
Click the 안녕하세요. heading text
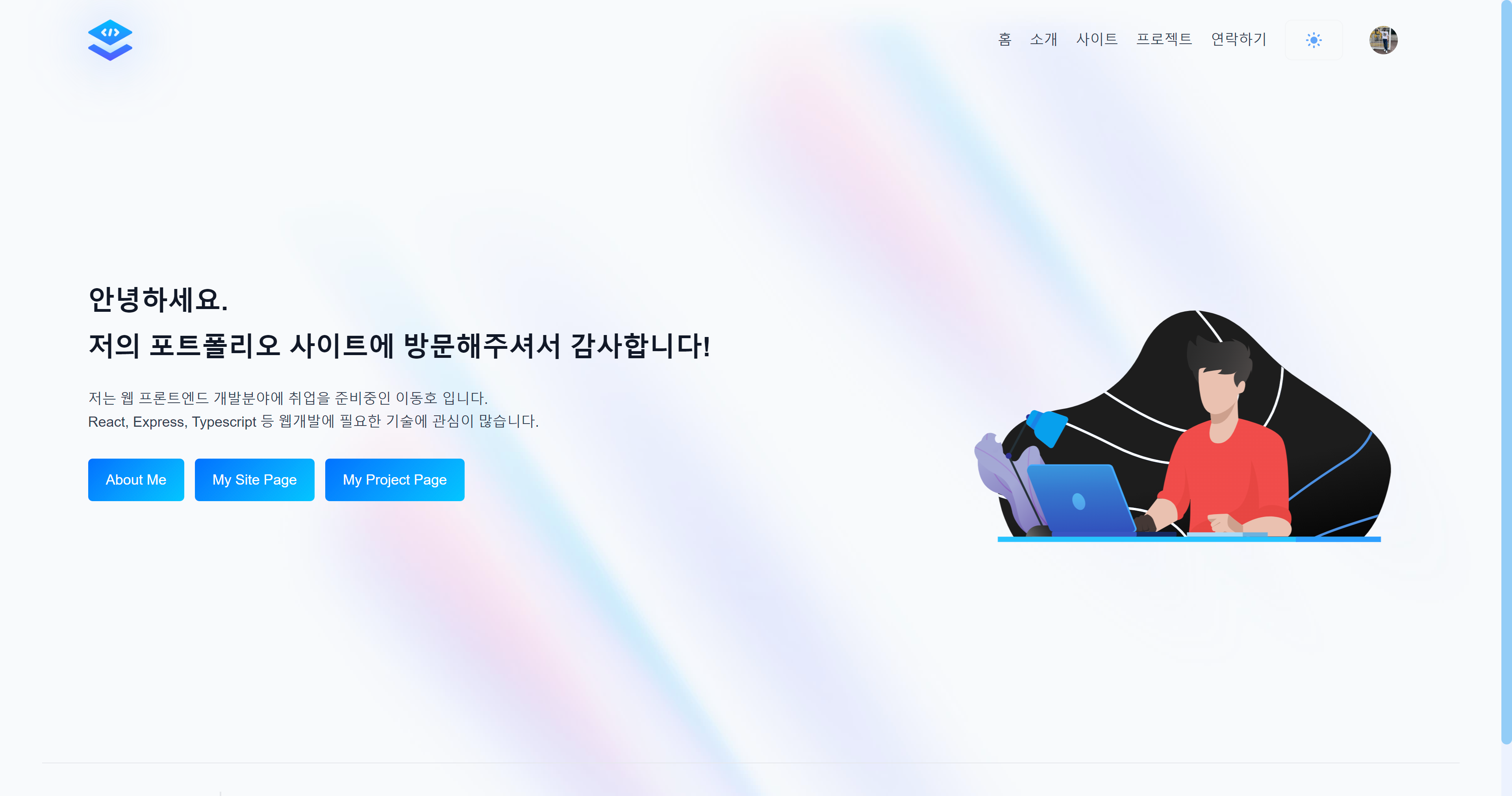pos(158,299)
